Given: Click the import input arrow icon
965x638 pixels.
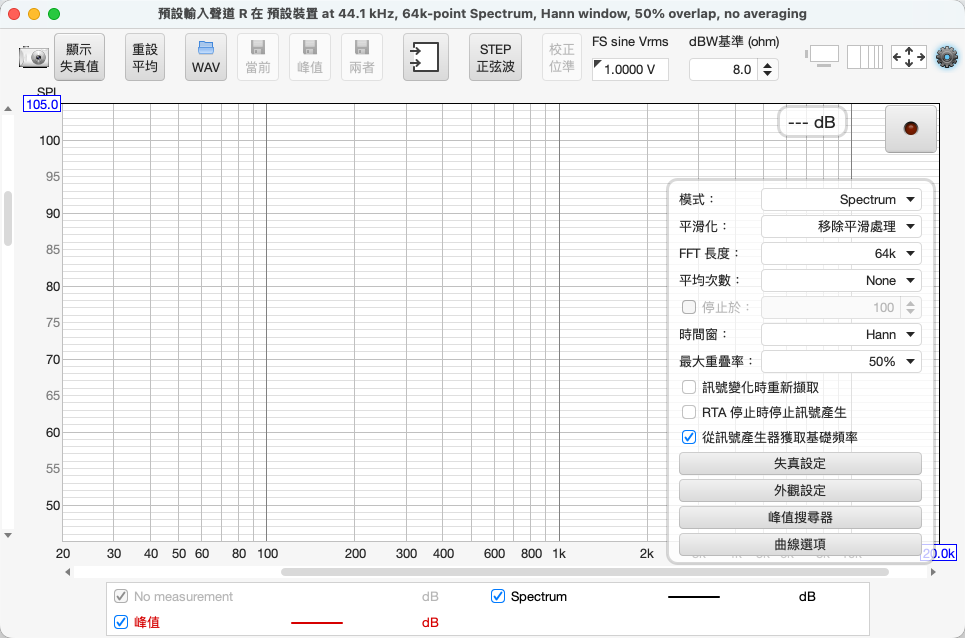Looking at the screenshot, I should (x=425, y=57).
